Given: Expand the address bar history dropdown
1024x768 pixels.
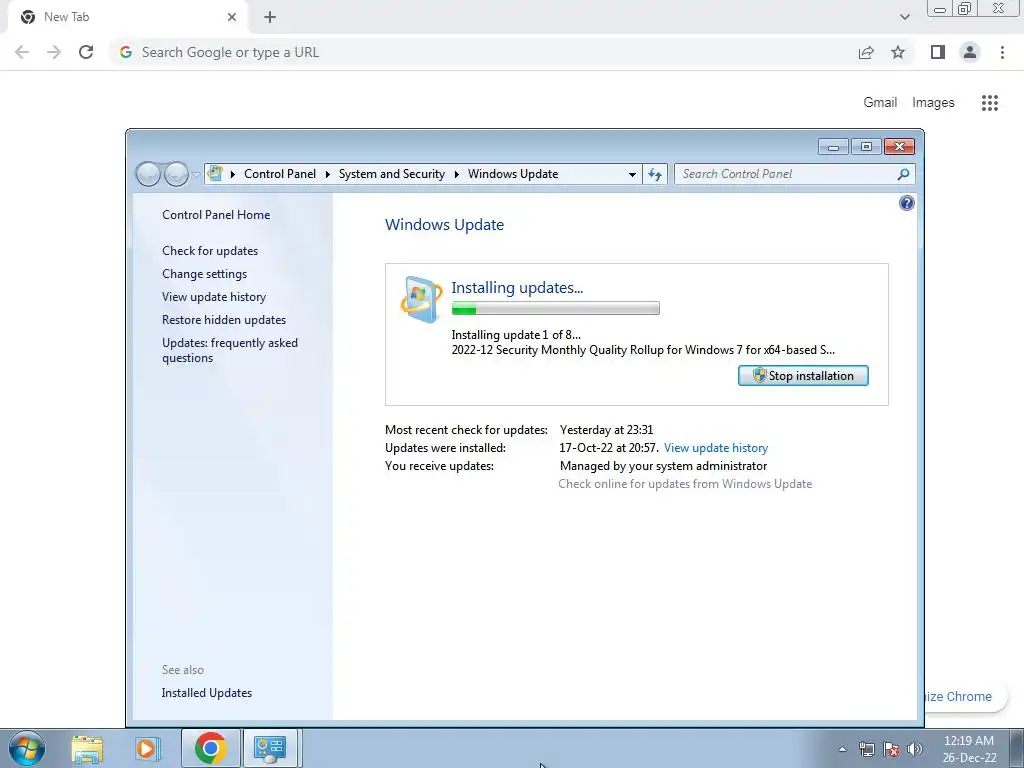Looking at the screenshot, I should 632,174.
